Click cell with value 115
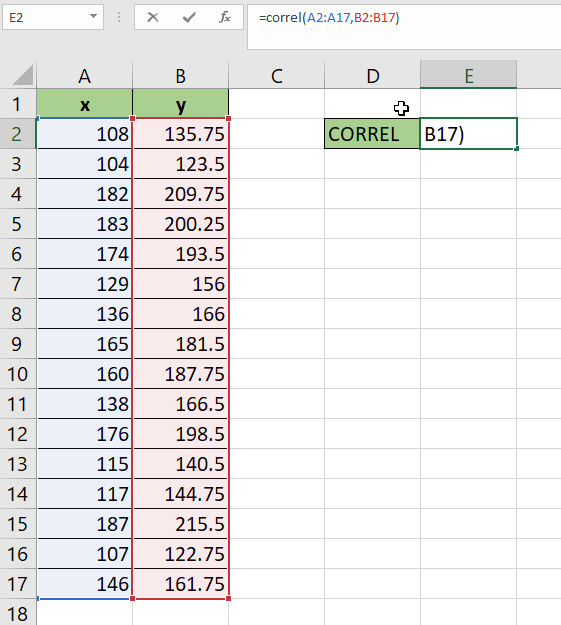This screenshot has width=561, height=625. tap(85, 464)
